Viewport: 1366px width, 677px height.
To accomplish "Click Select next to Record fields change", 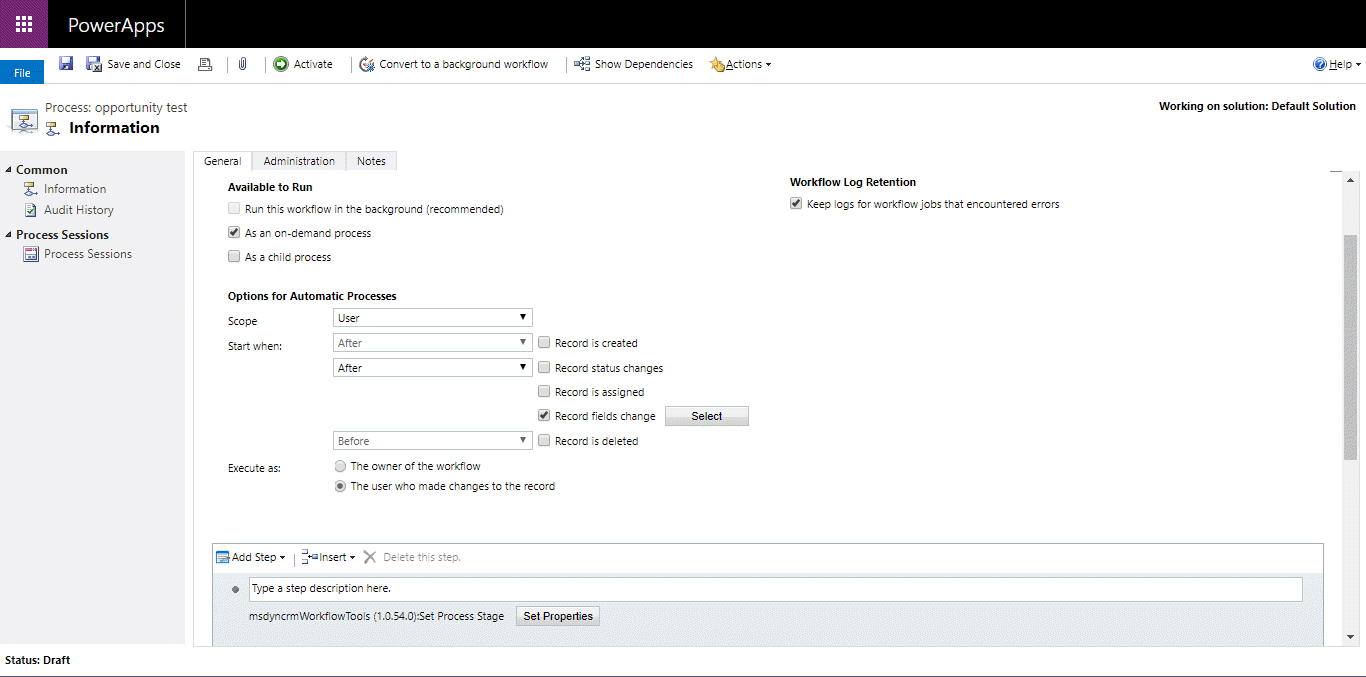I will (706, 415).
